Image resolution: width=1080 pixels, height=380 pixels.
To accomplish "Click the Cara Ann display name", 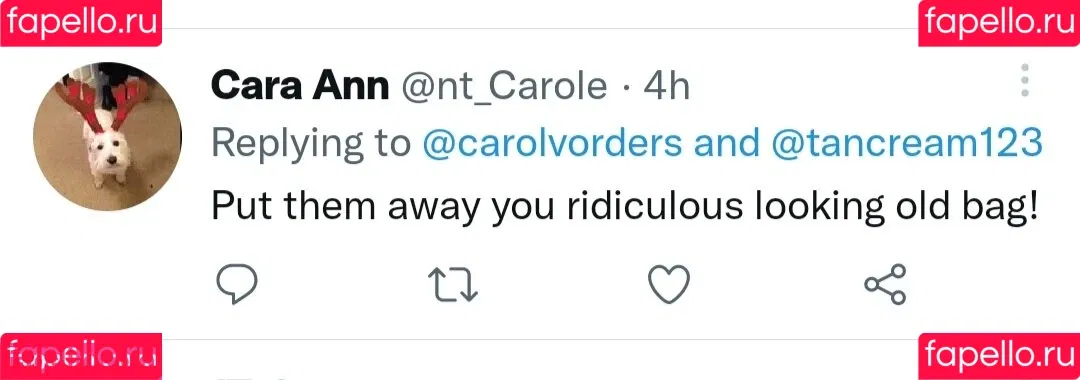I will click(300, 87).
